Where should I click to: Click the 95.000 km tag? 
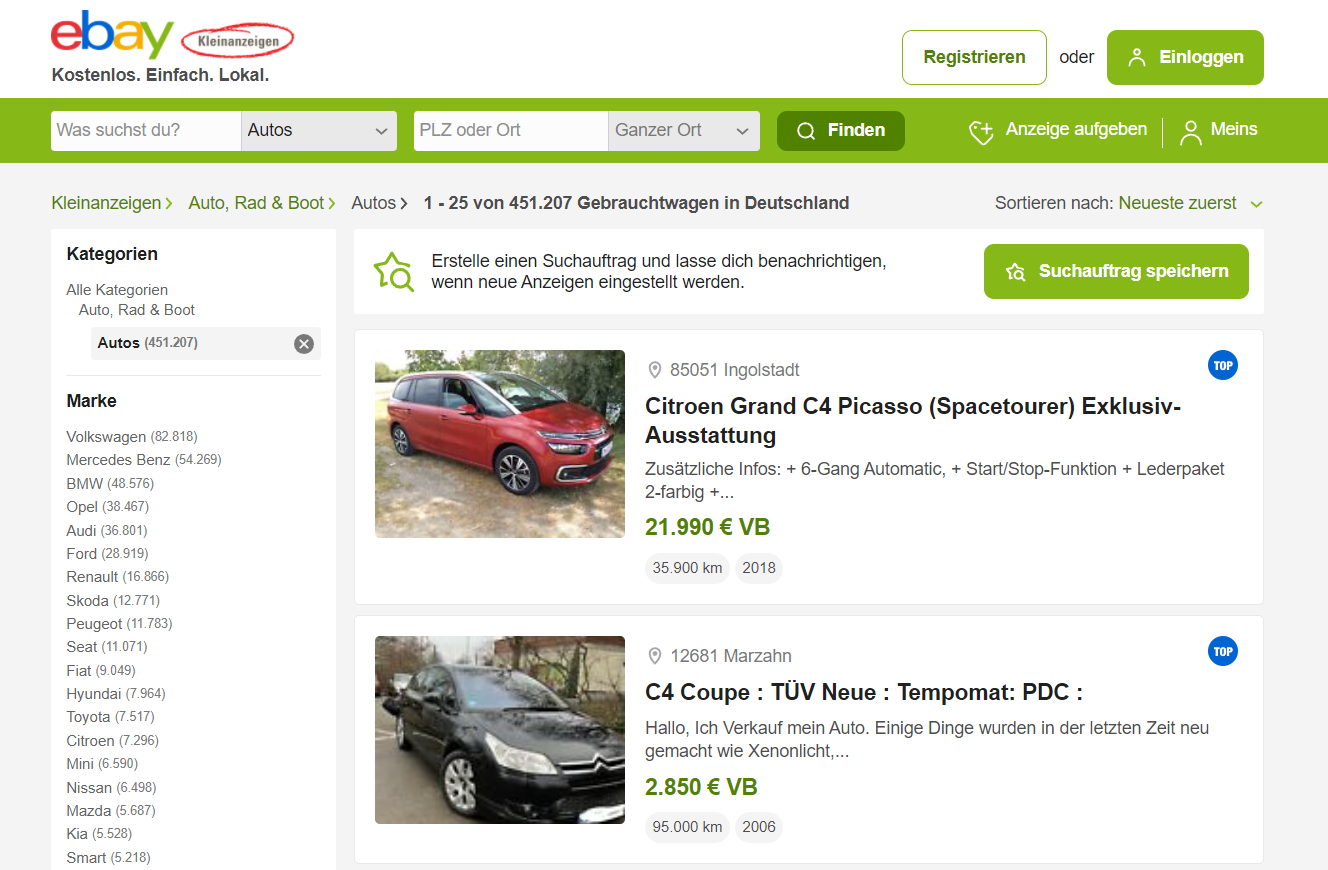tap(687, 827)
